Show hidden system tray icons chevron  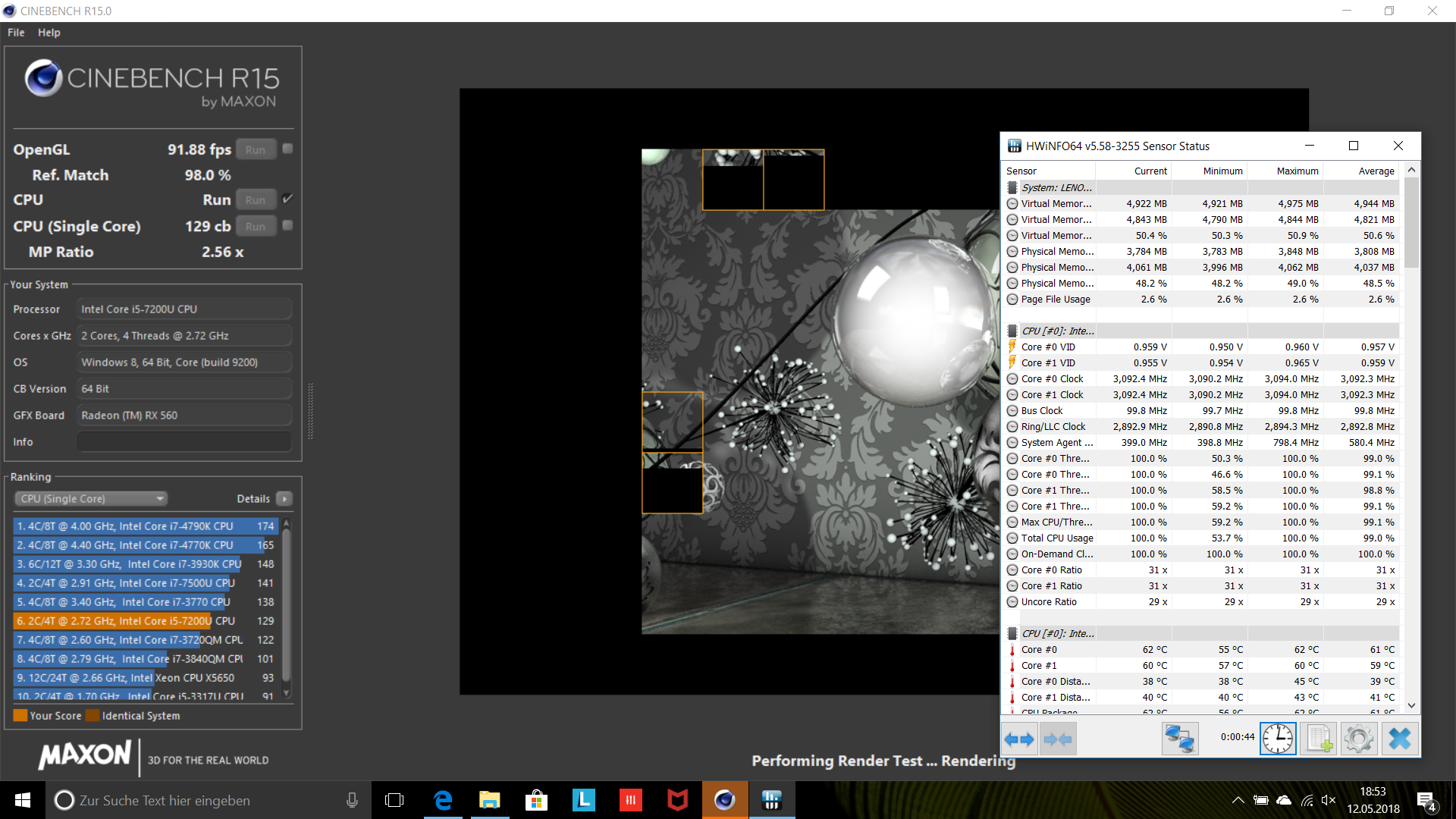coord(1238,800)
